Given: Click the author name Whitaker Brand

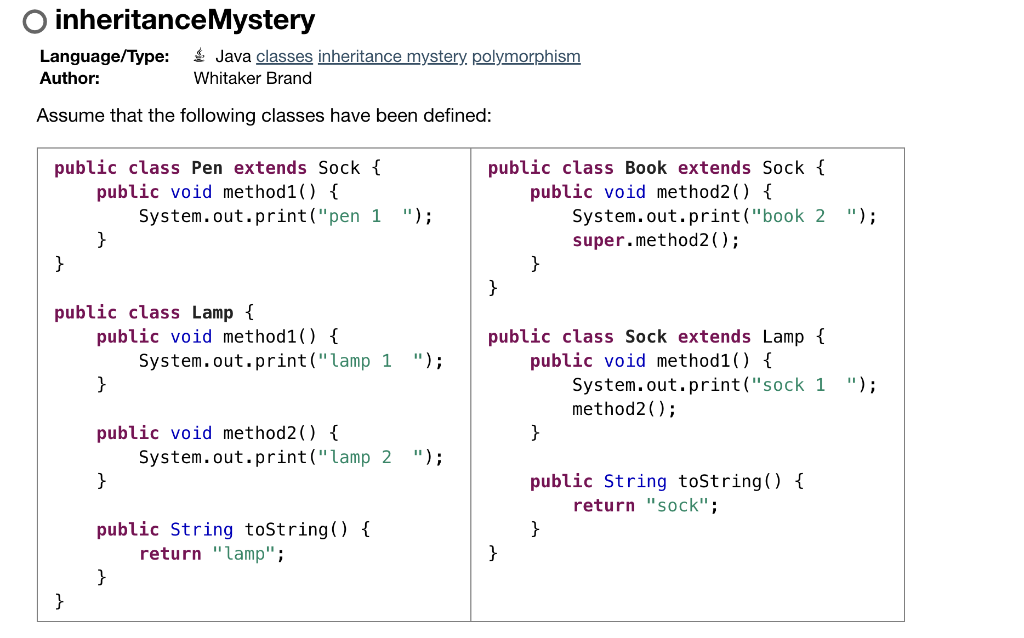Looking at the screenshot, I should (x=252, y=78).
